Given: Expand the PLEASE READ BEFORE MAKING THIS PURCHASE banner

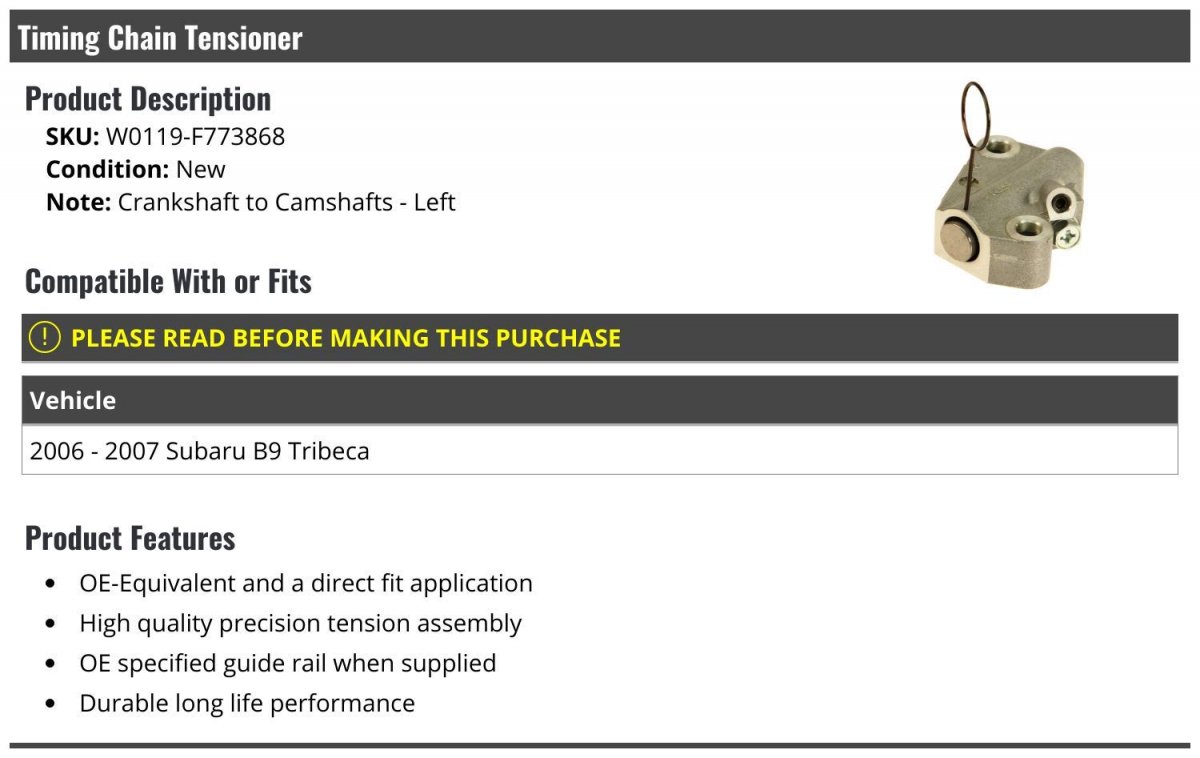Looking at the screenshot, I should coord(345,338).
